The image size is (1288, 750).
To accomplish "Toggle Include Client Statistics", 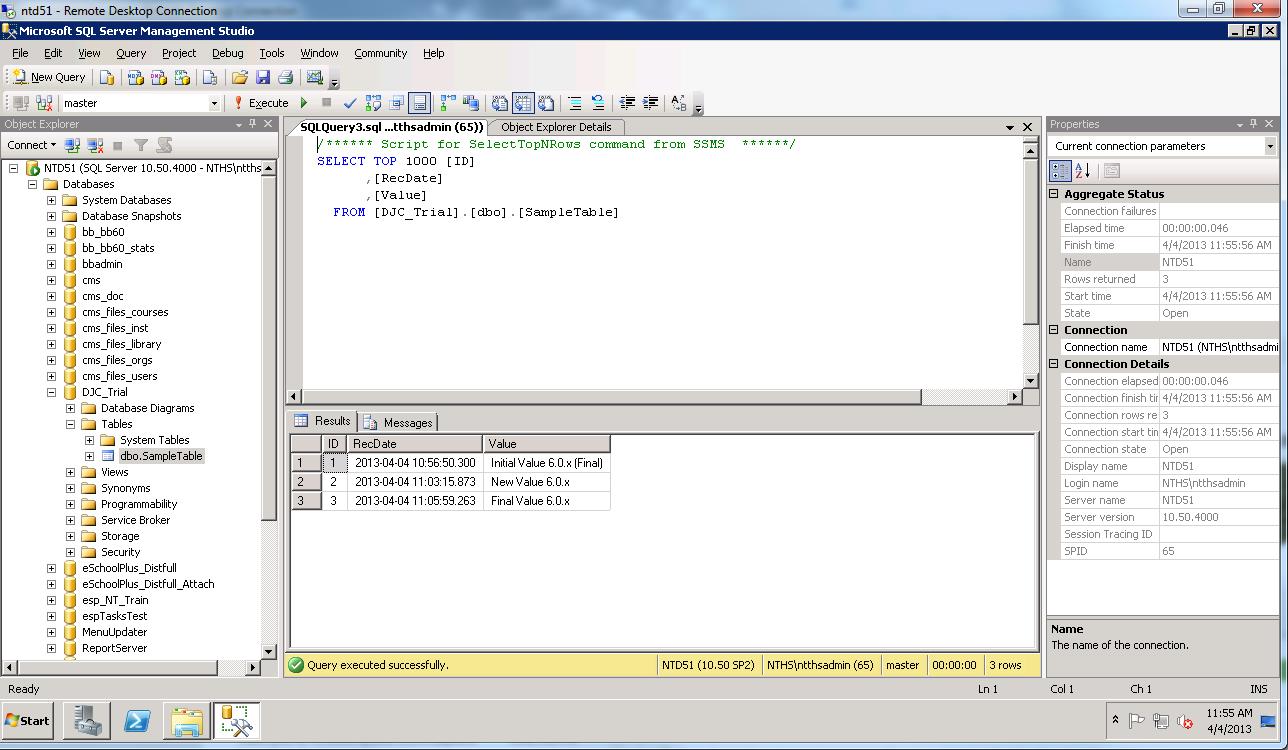I will click(x=470, y=103).
